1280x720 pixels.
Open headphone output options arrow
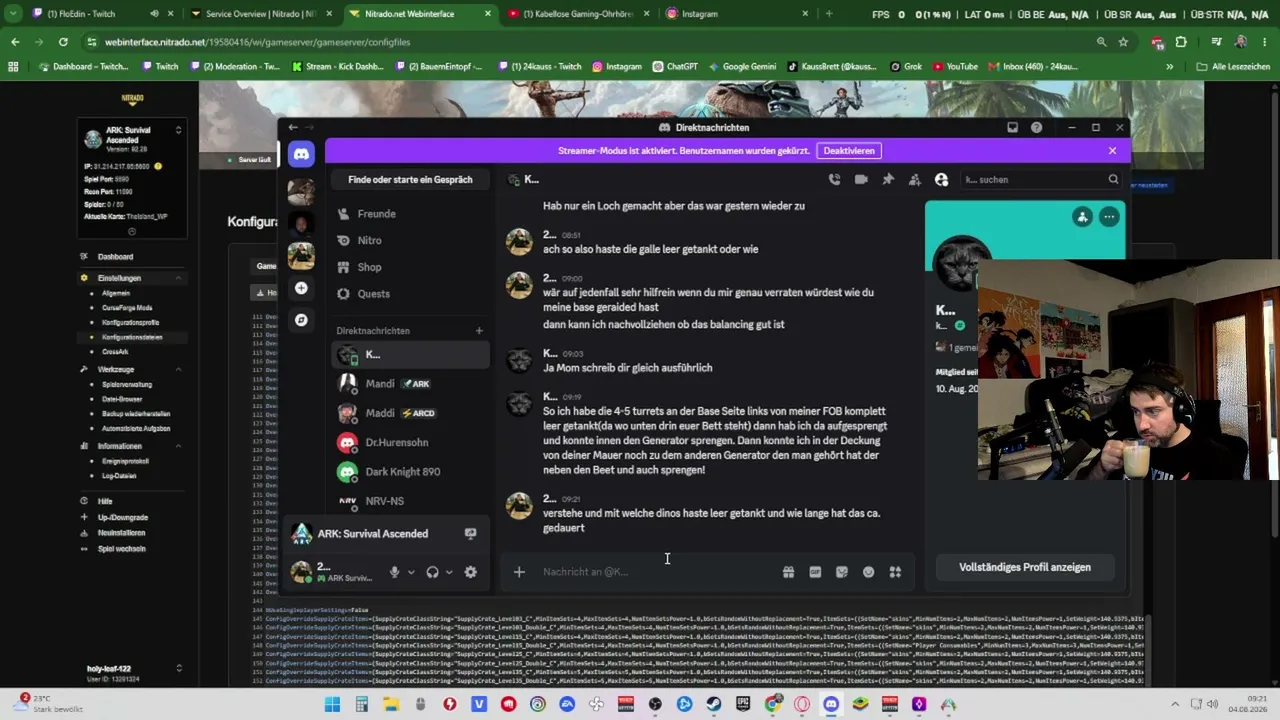pyautogui.click(x=449, y=572)
